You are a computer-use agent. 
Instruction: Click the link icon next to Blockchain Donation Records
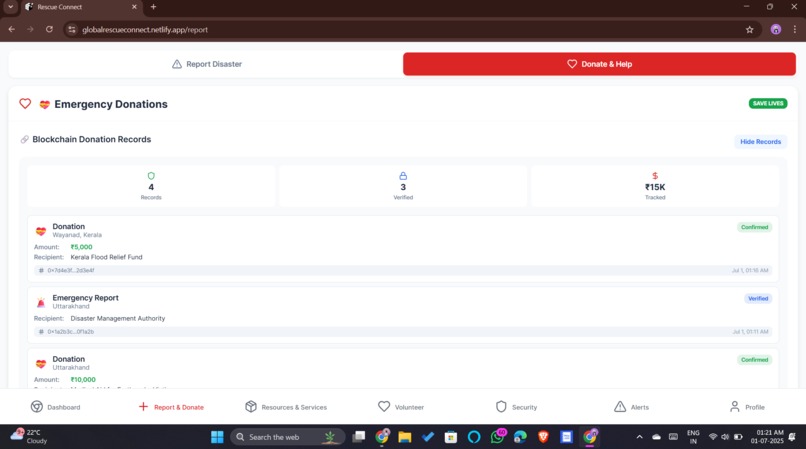[x=24, y=139]
